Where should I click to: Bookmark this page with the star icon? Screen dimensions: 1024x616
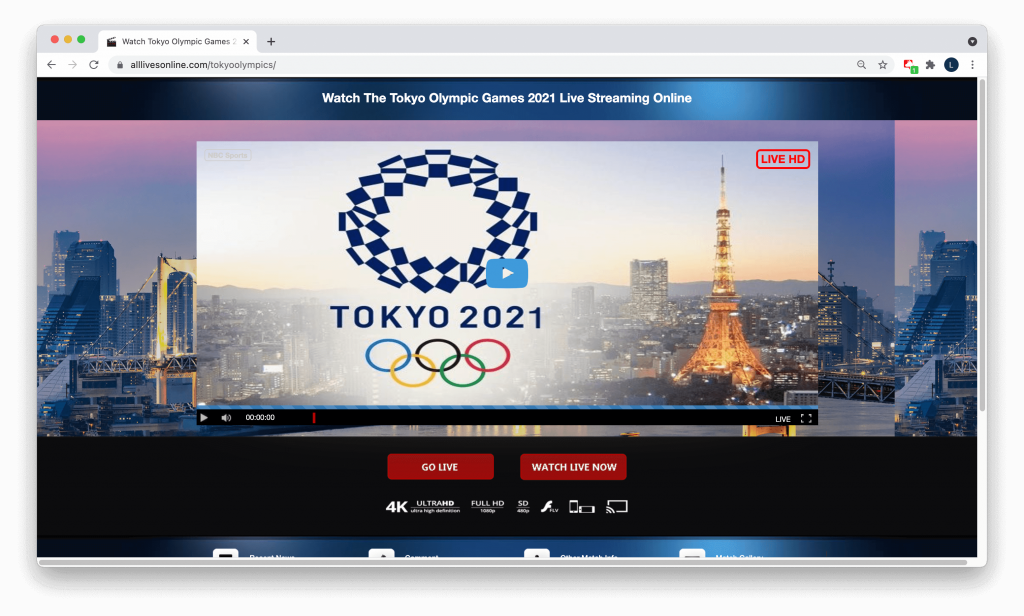click(x=883, y=65)
